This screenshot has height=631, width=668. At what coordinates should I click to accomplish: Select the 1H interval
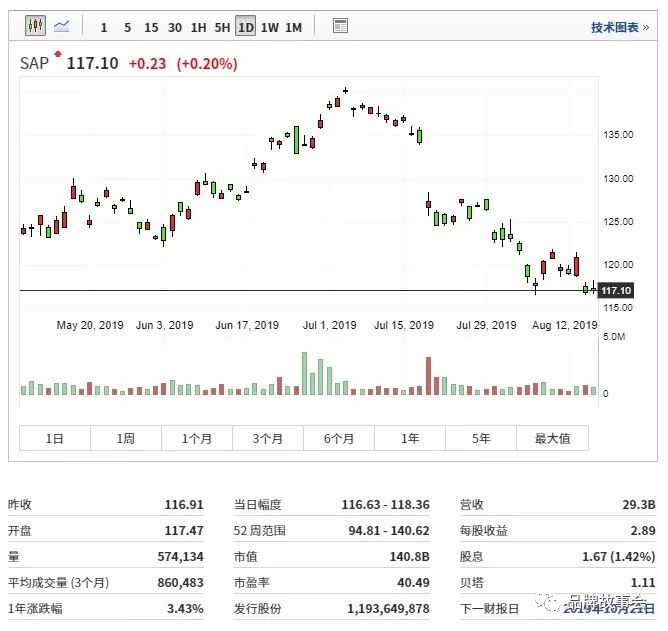(x=199, y=28)
